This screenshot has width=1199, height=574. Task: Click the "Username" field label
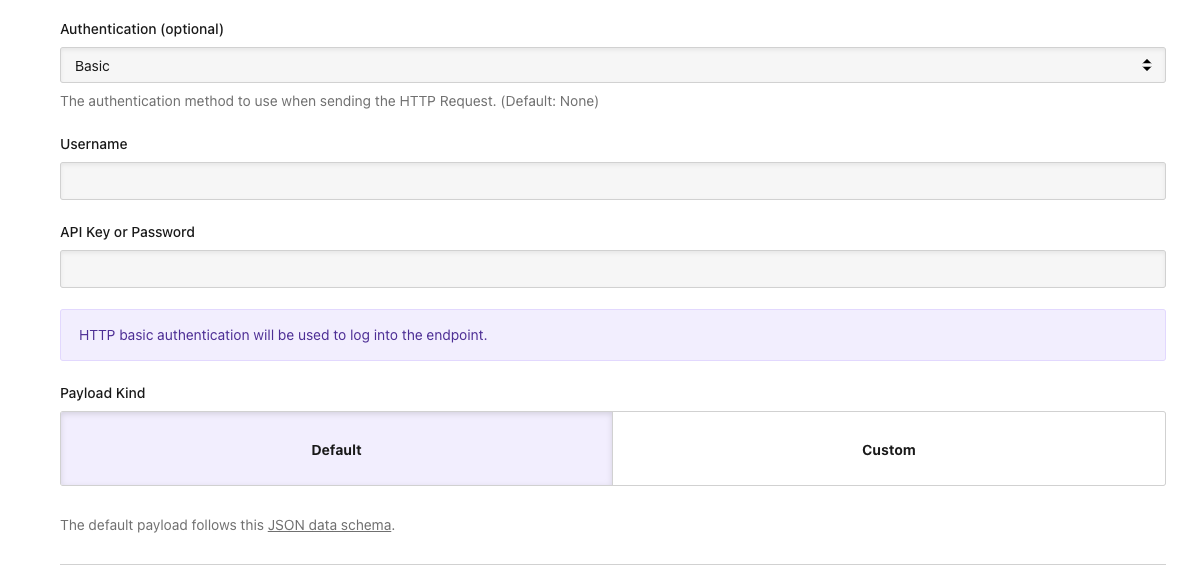94,144
